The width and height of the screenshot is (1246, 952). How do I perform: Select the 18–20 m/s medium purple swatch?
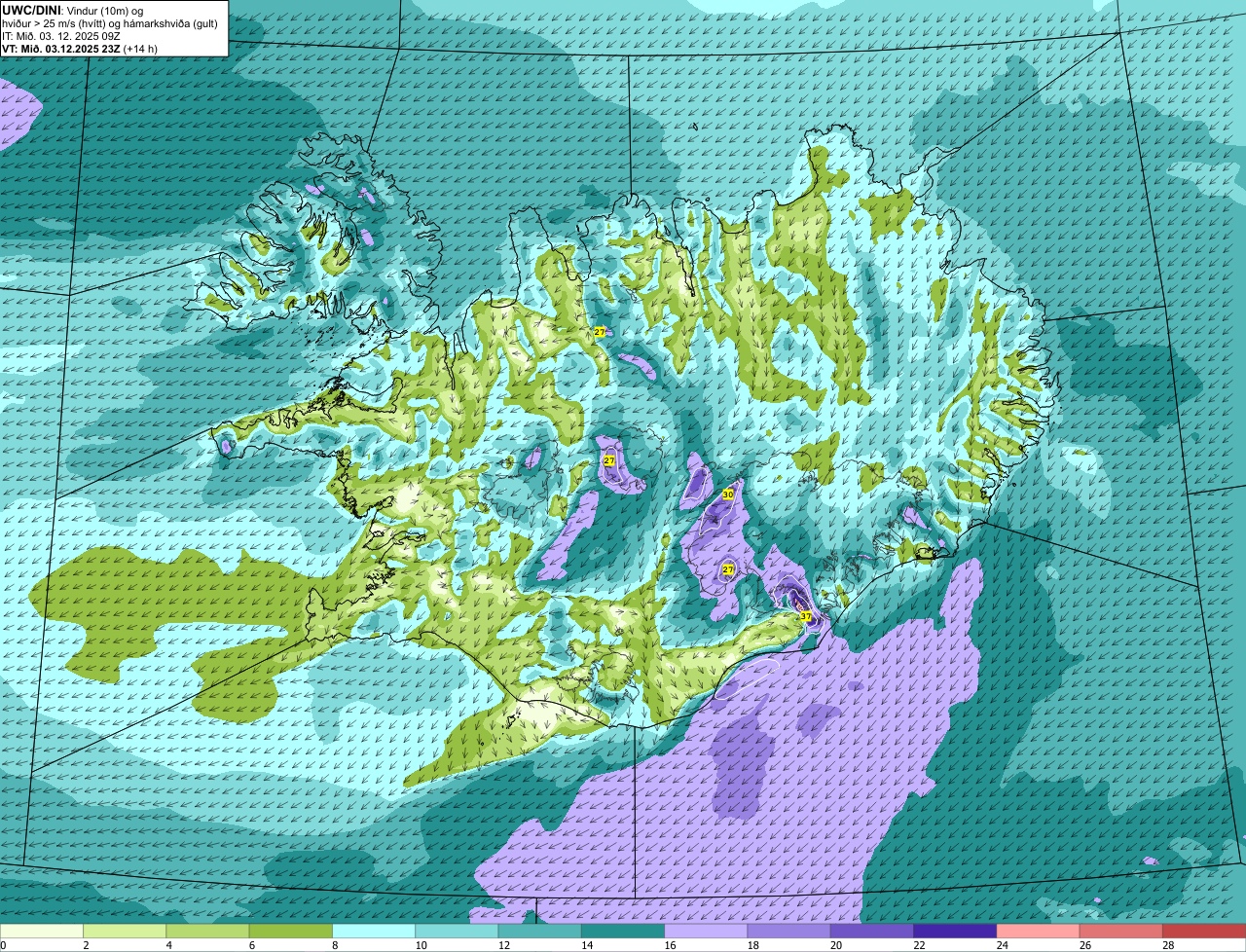pyautogui.click(x=789, y=932)
